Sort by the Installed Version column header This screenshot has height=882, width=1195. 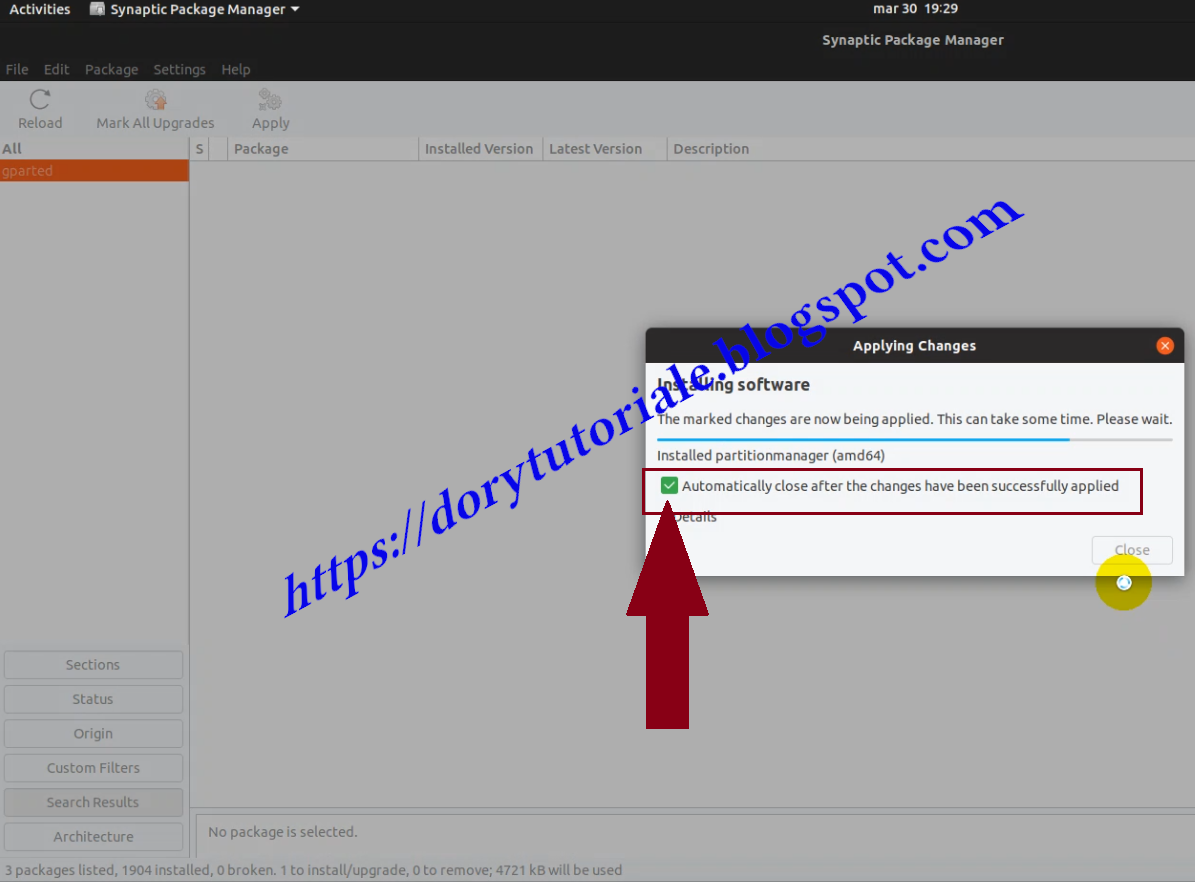(x=479, y=149)
